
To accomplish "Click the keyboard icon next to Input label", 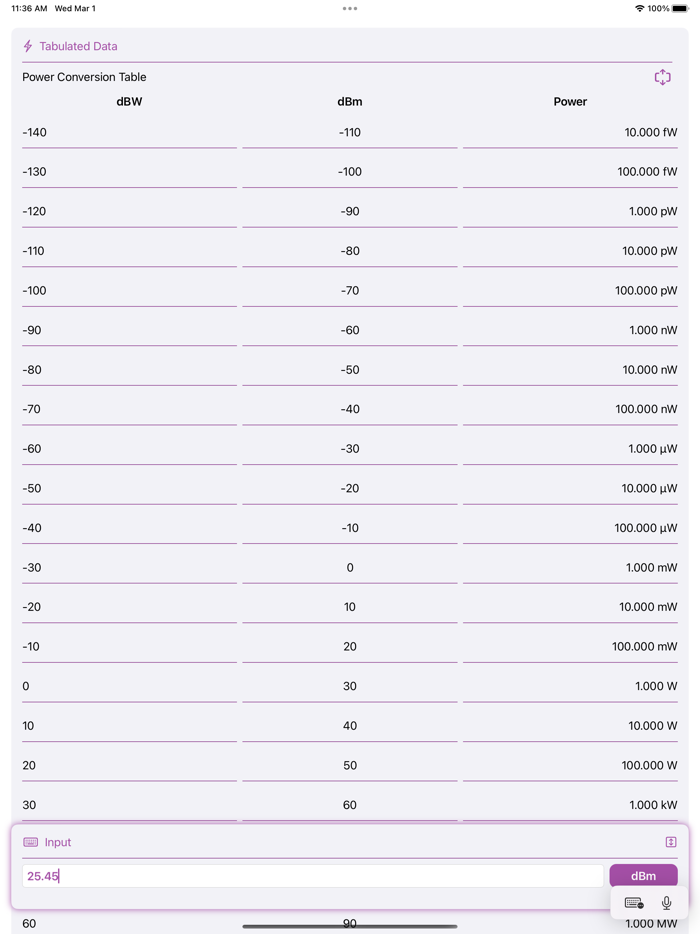I will click(31, 842).
